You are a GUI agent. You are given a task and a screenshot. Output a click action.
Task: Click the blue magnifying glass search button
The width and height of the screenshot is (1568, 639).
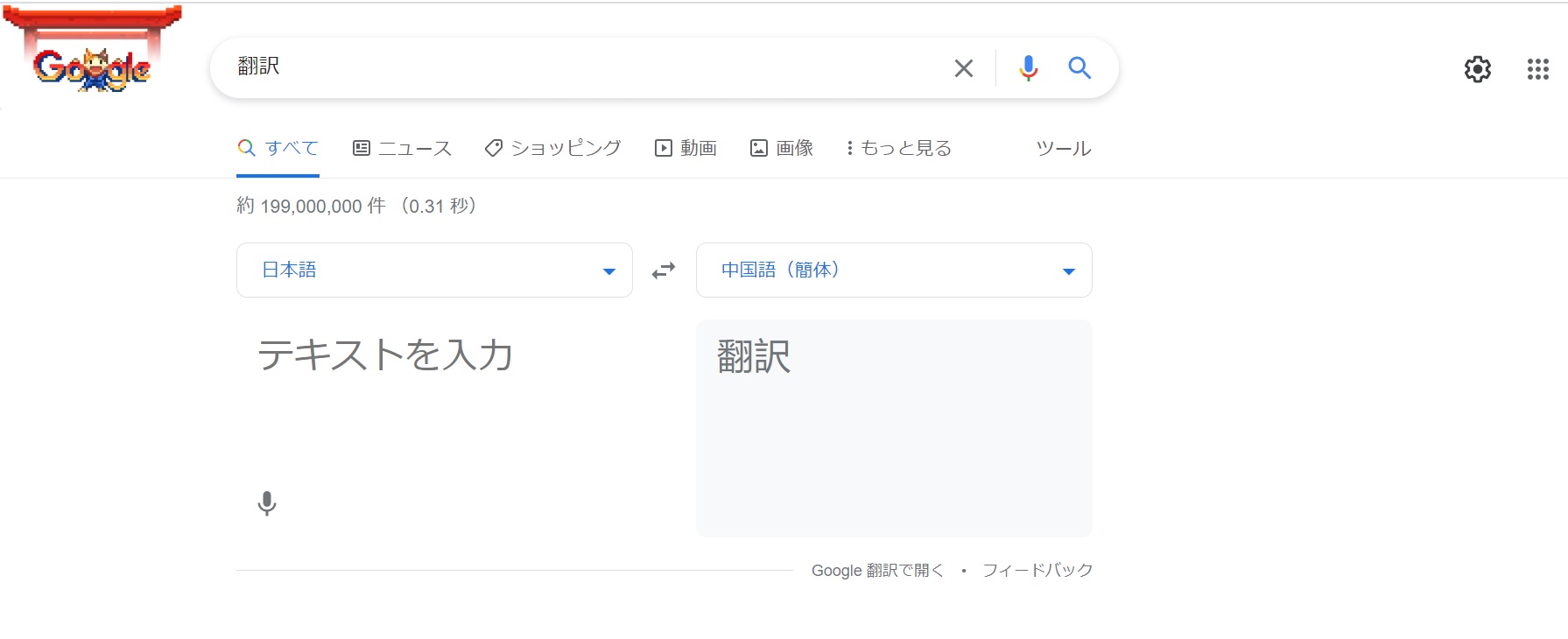pyautogui.click(x=1079, y=68)
